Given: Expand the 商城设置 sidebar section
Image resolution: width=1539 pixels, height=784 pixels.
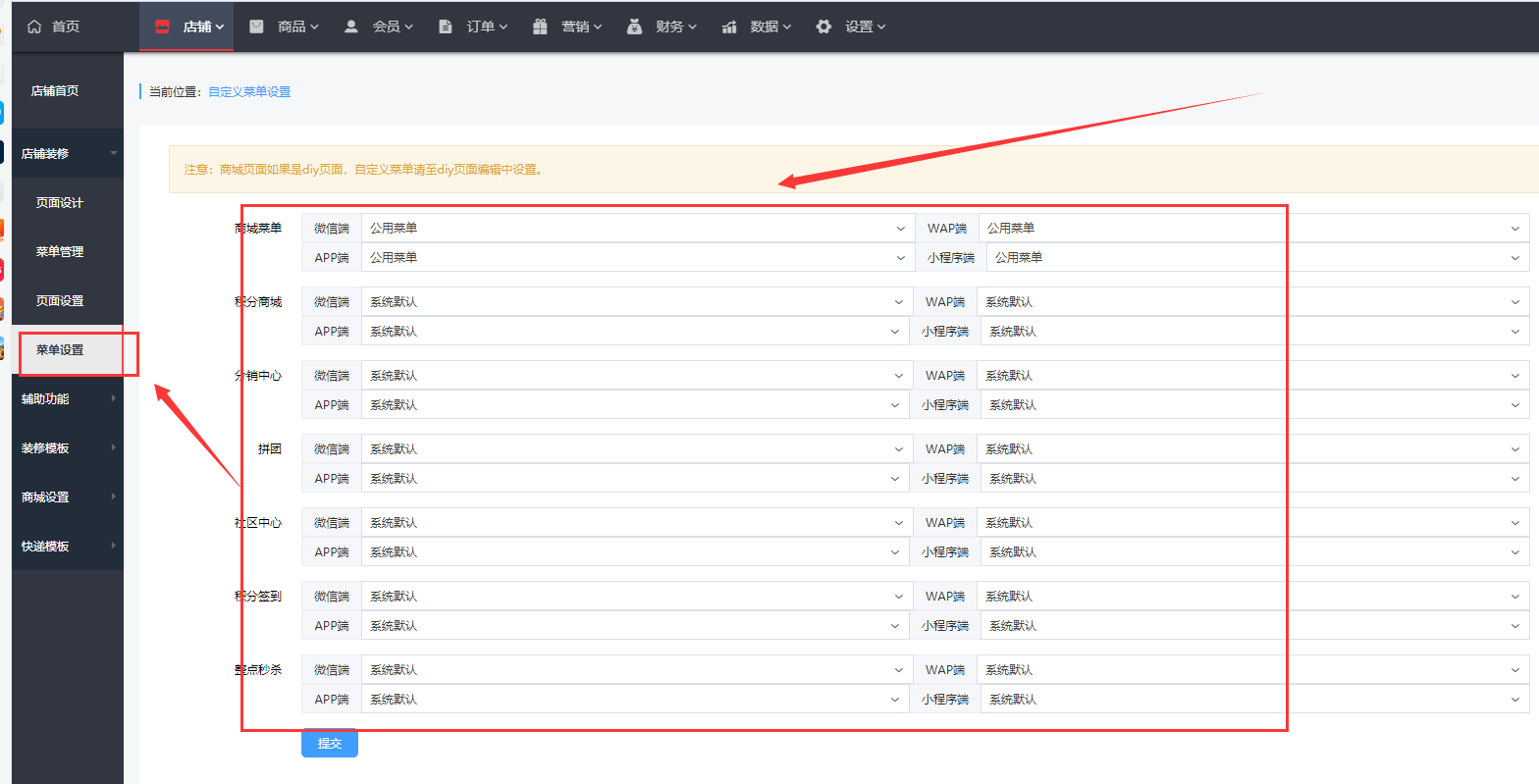Looking at the screenshot, I should [68, 497].
